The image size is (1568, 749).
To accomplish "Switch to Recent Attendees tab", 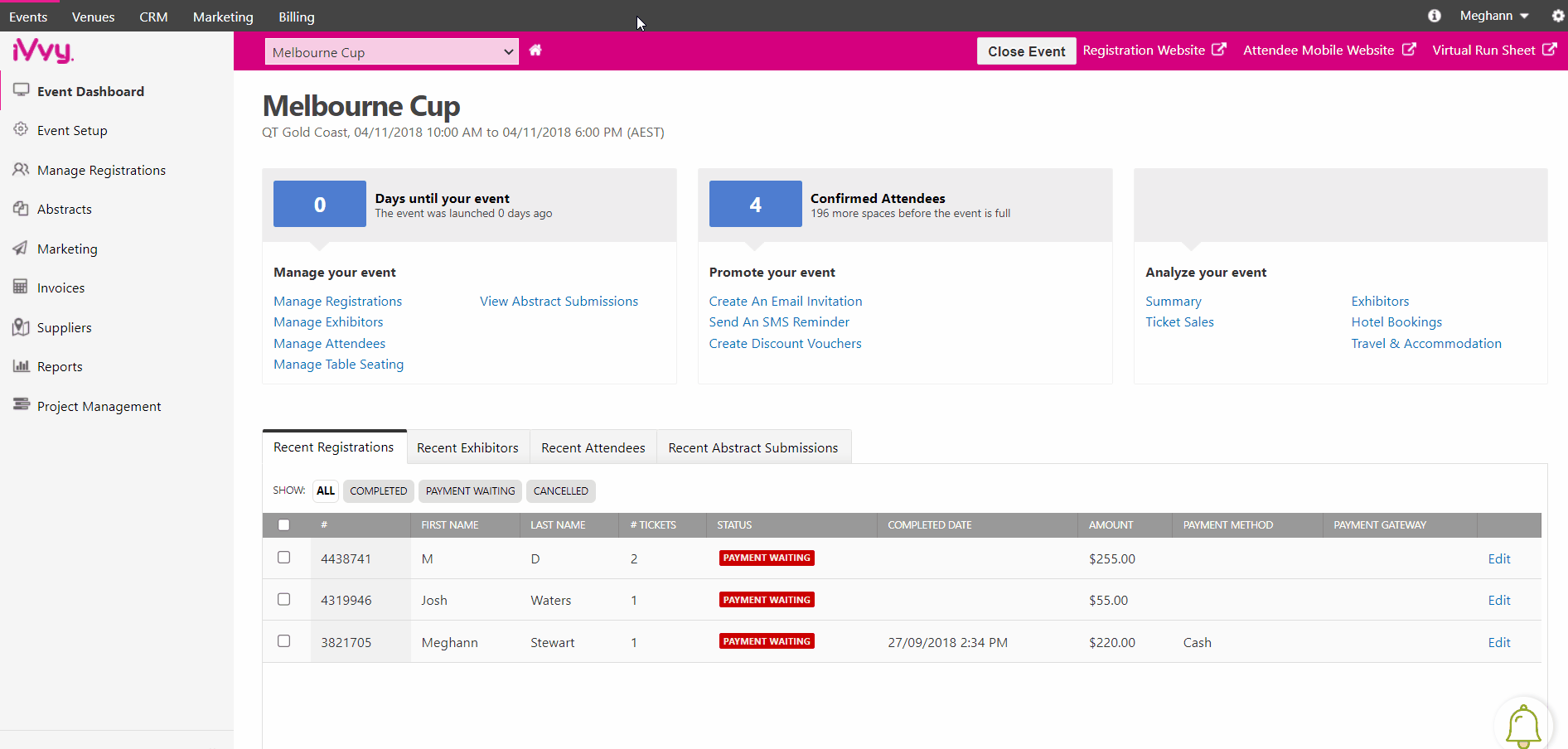I will point(593,447).
